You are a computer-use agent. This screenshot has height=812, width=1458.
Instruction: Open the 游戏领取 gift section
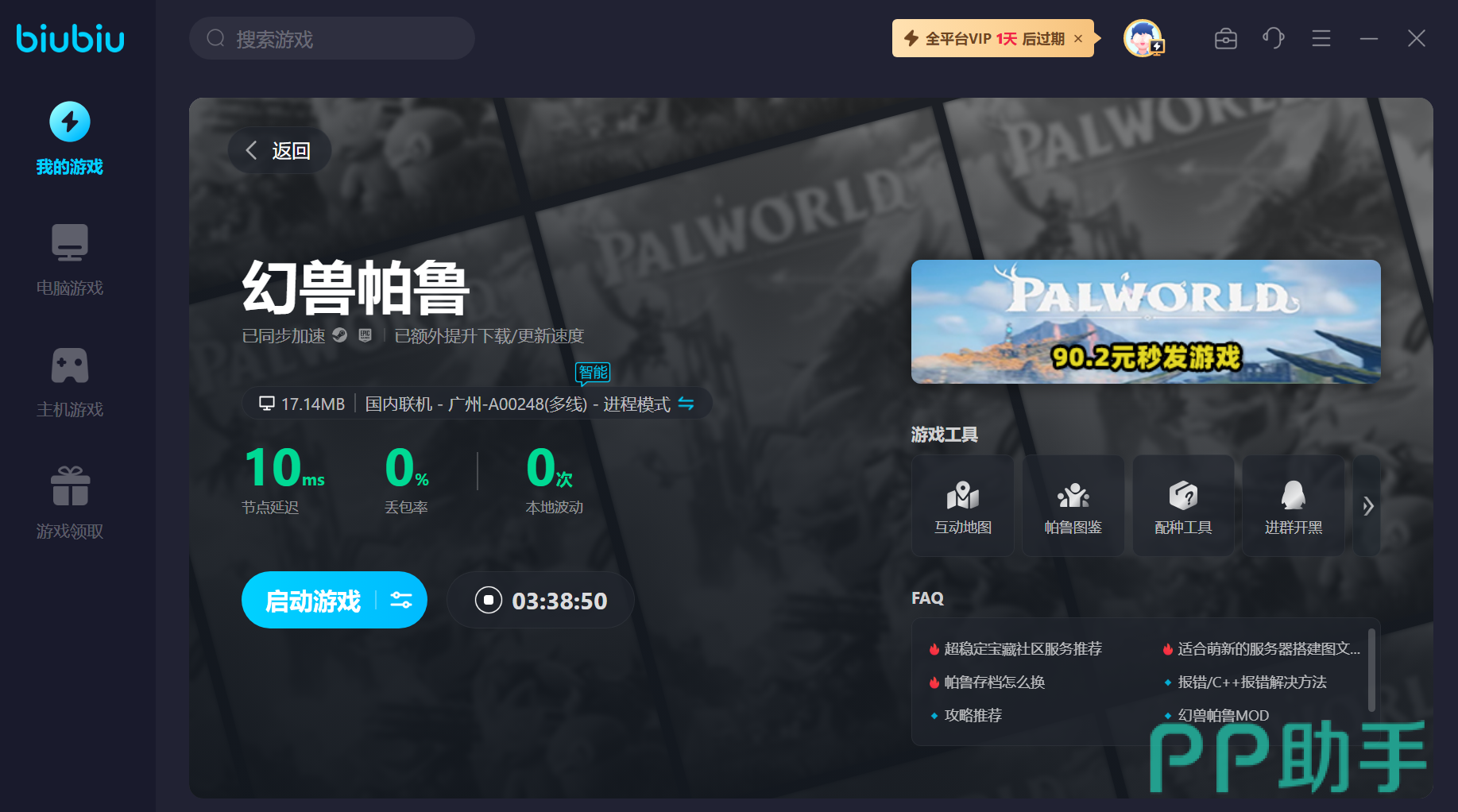click(70, 502)
